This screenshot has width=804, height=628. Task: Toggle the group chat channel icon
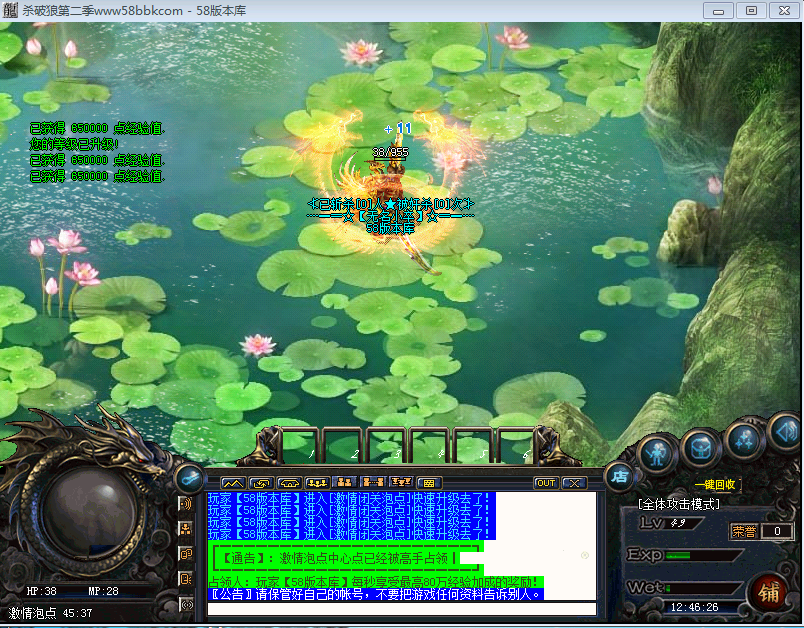click(x=186, y=529)
